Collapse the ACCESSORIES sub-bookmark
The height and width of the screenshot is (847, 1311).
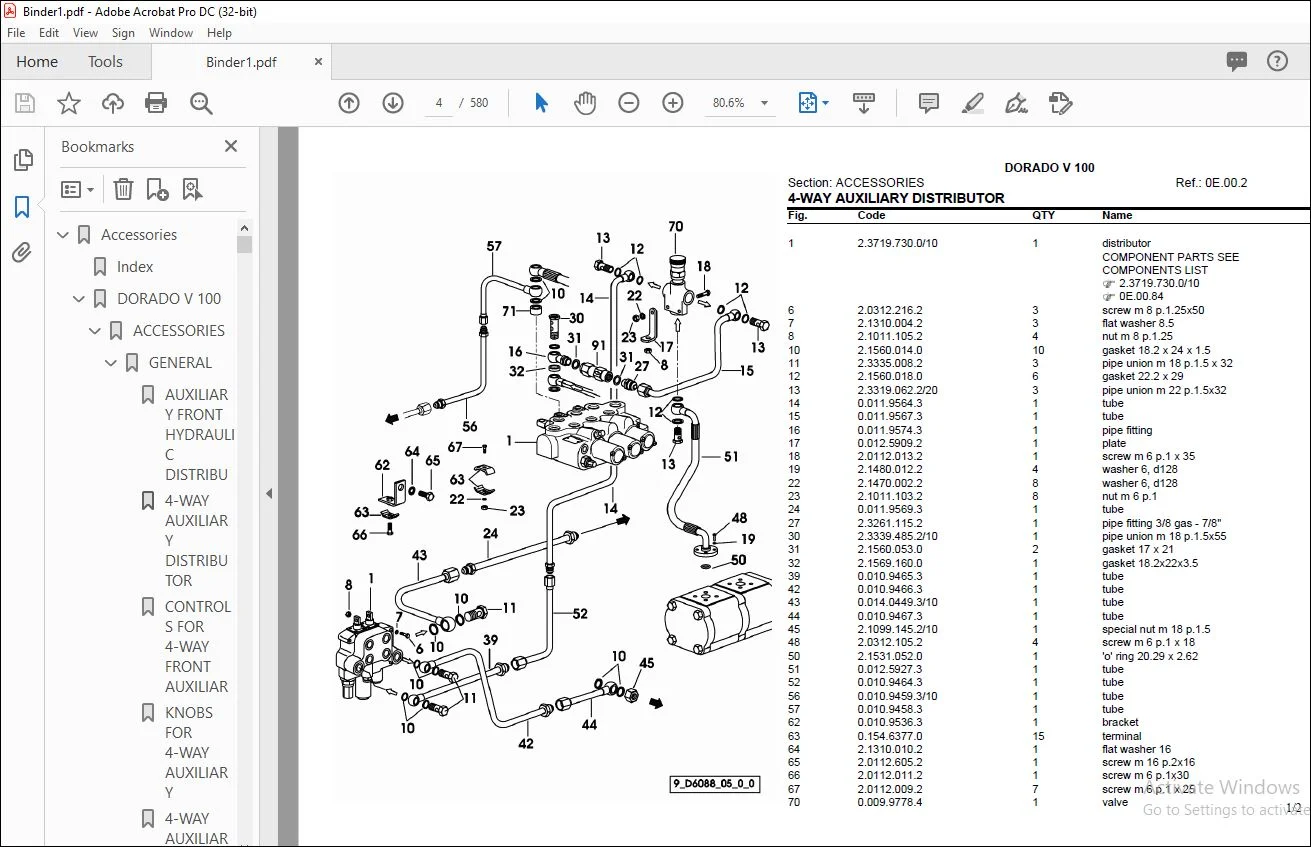point(96,331)
